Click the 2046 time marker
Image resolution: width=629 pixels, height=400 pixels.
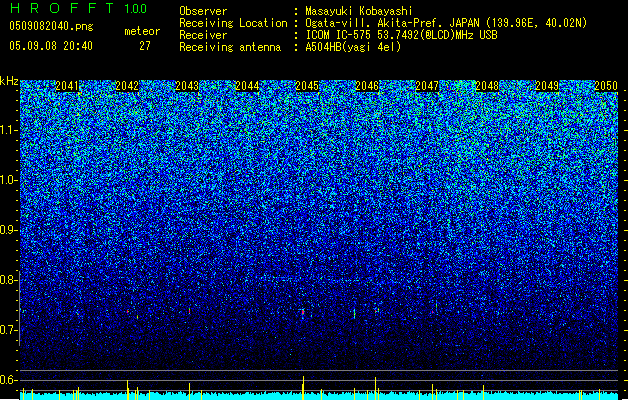[x=367, y=86]
